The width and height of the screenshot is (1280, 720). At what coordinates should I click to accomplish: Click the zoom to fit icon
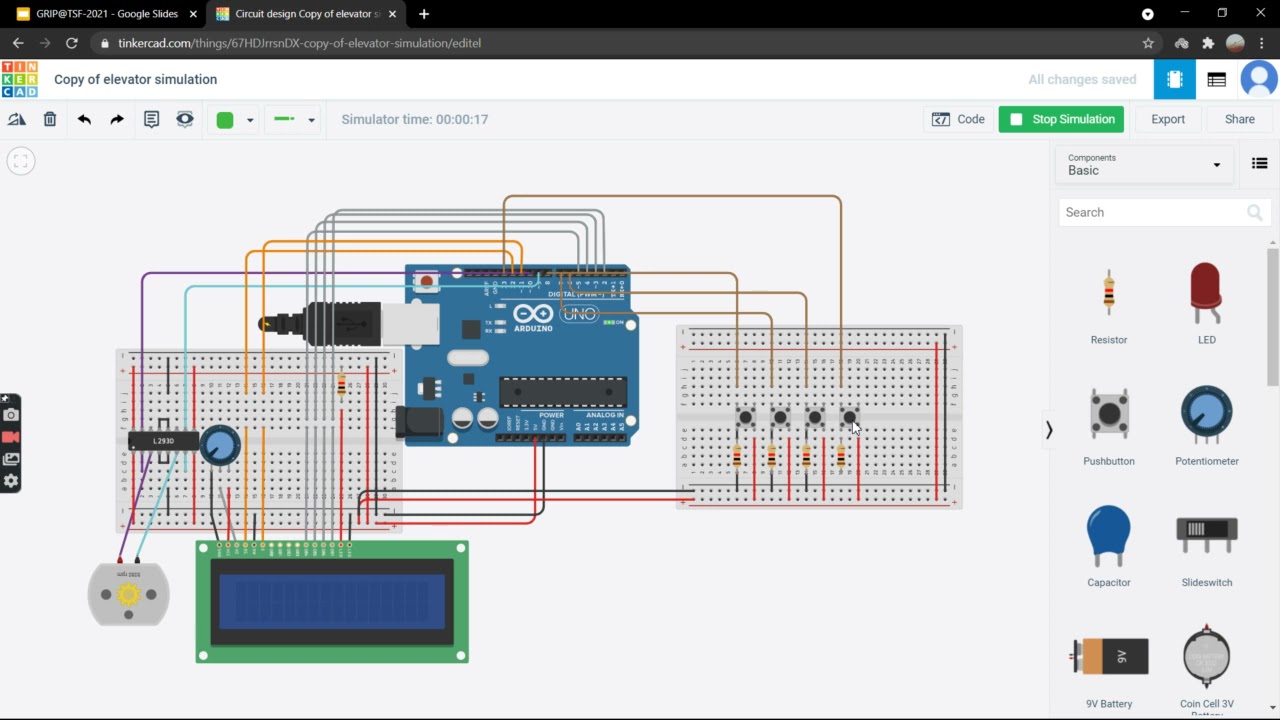[x=21, y=161]
